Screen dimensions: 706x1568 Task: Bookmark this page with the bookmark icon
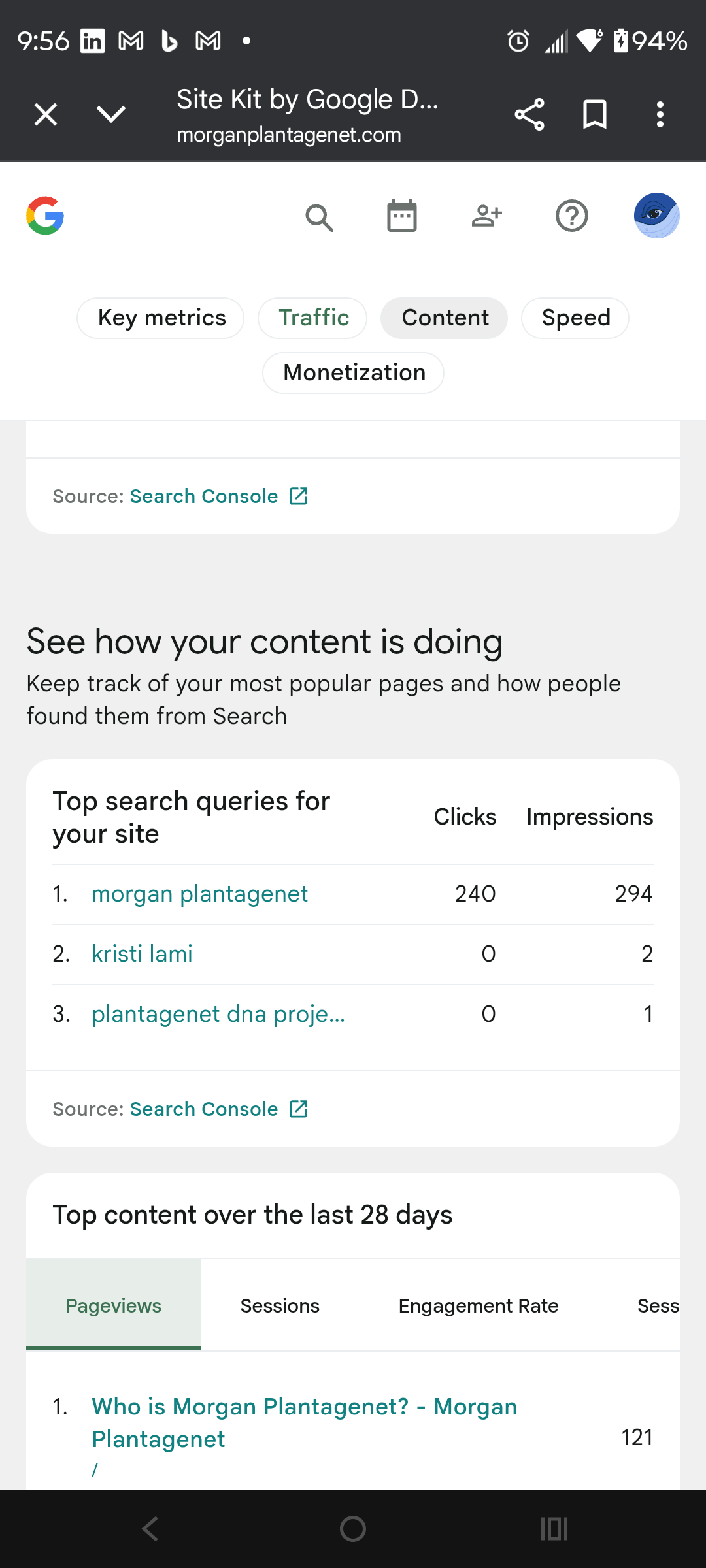(x=594, y=114)
